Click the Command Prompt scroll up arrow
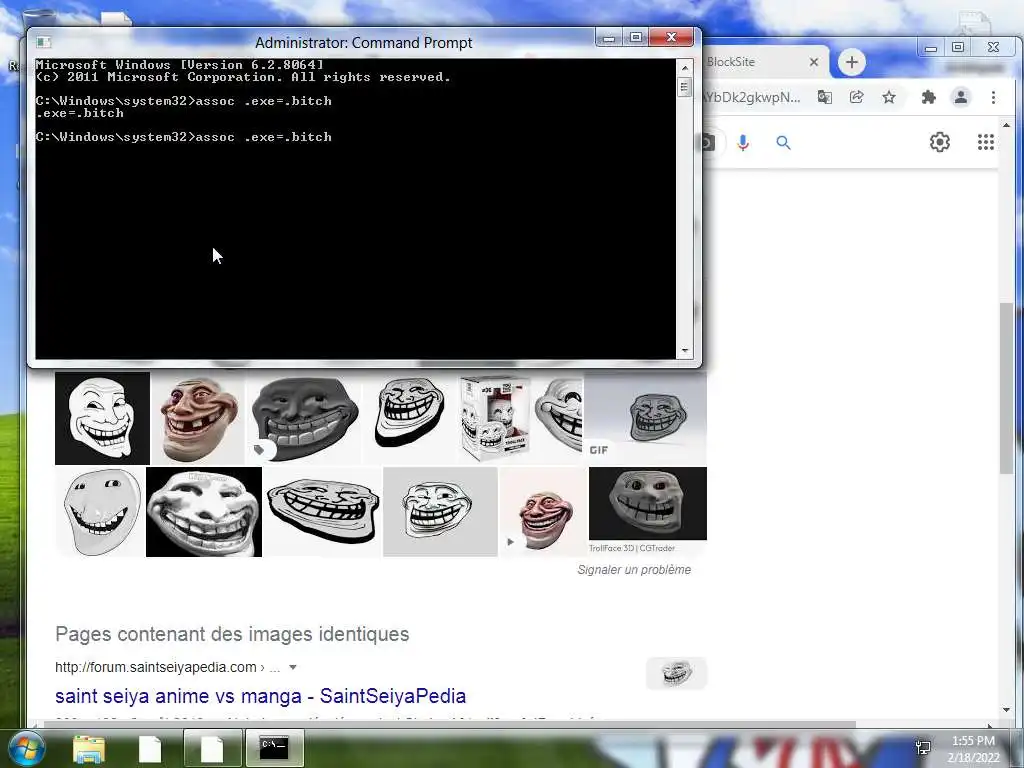Screen dimensions: 1024x768 684,68
